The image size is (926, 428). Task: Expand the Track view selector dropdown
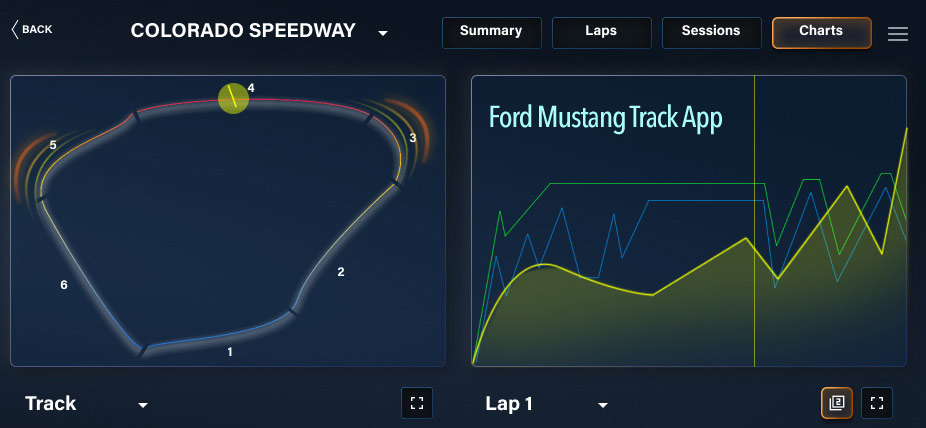click(x=143, y=405)
